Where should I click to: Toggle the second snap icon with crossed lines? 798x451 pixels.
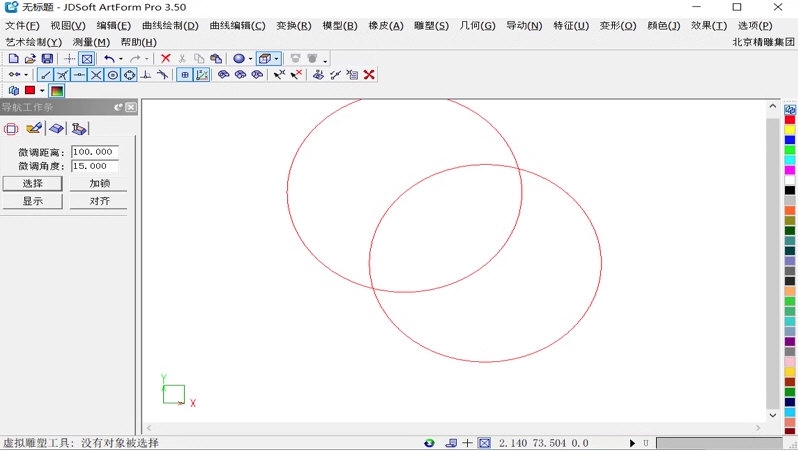pos(62,75)
